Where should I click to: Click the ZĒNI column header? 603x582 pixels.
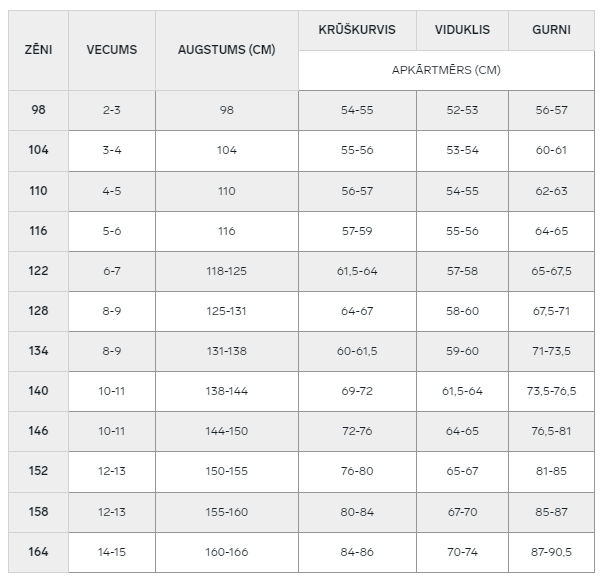point(38,50)
